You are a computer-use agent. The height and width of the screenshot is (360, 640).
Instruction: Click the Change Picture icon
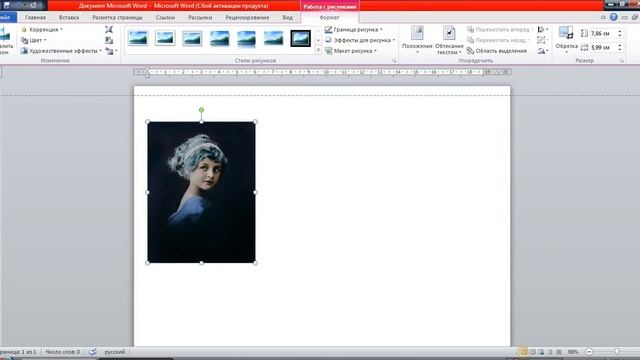coord(109,40)
